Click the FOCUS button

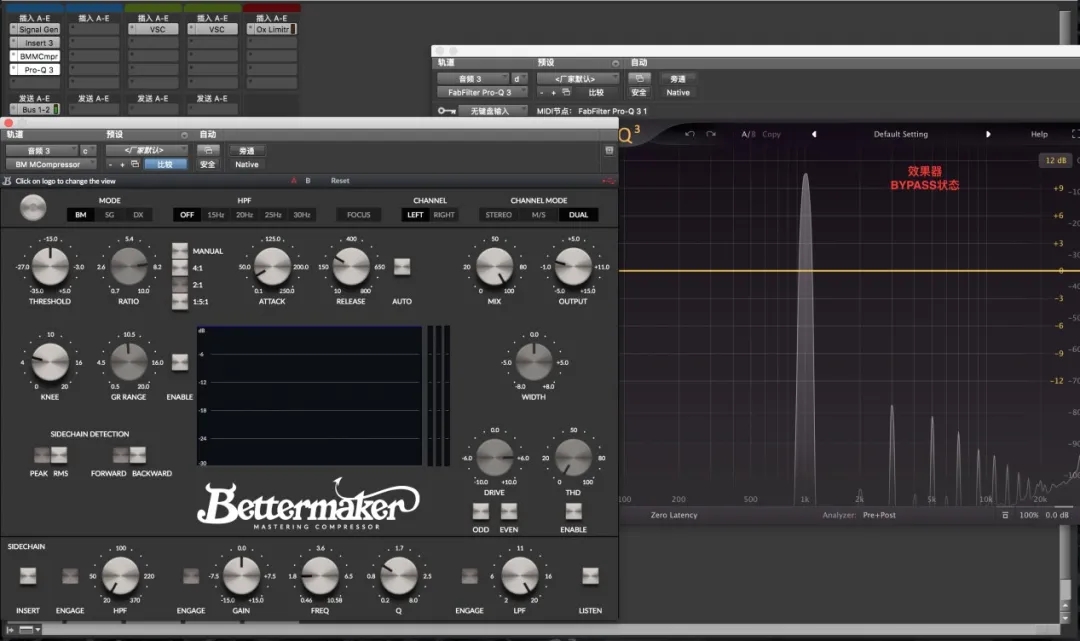coord(359,215)
